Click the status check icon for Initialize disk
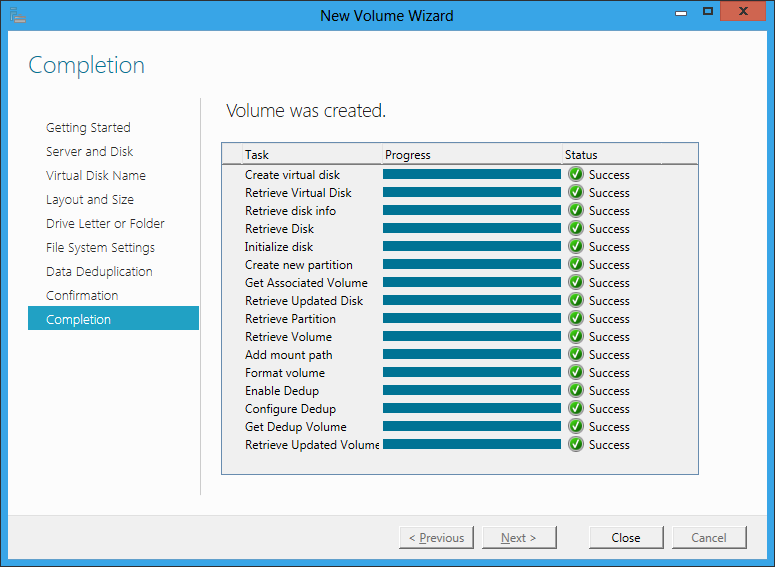The image size is (775, 567). pos(575,246)
